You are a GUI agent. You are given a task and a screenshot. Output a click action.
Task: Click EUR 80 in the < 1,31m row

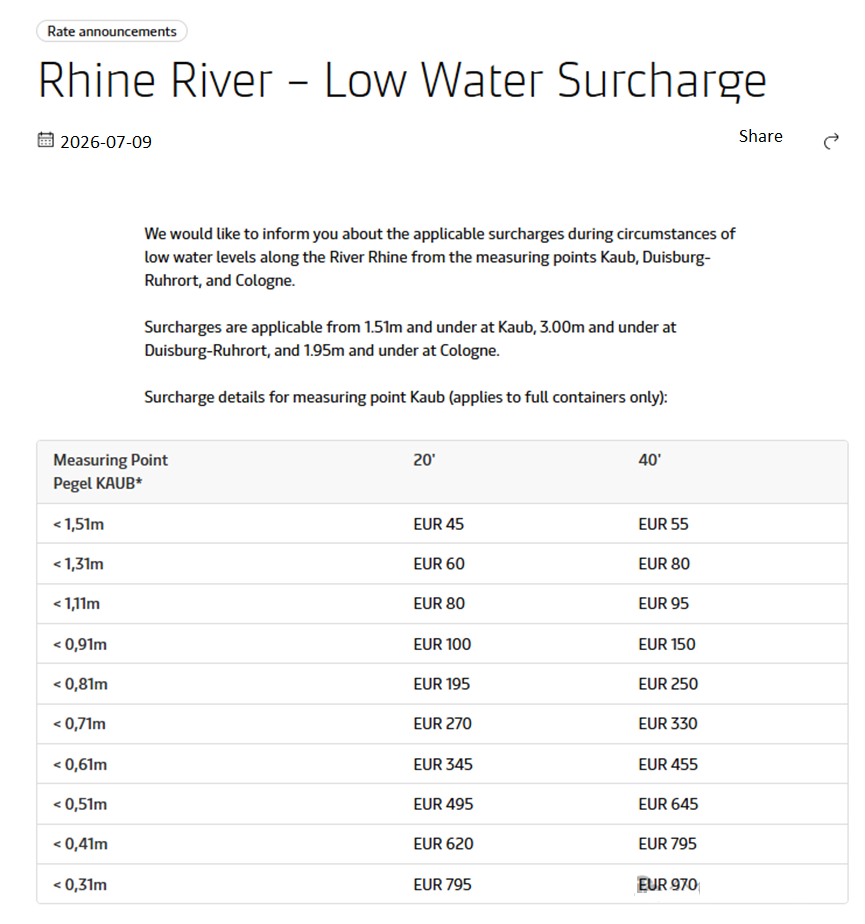coord(664,564)
